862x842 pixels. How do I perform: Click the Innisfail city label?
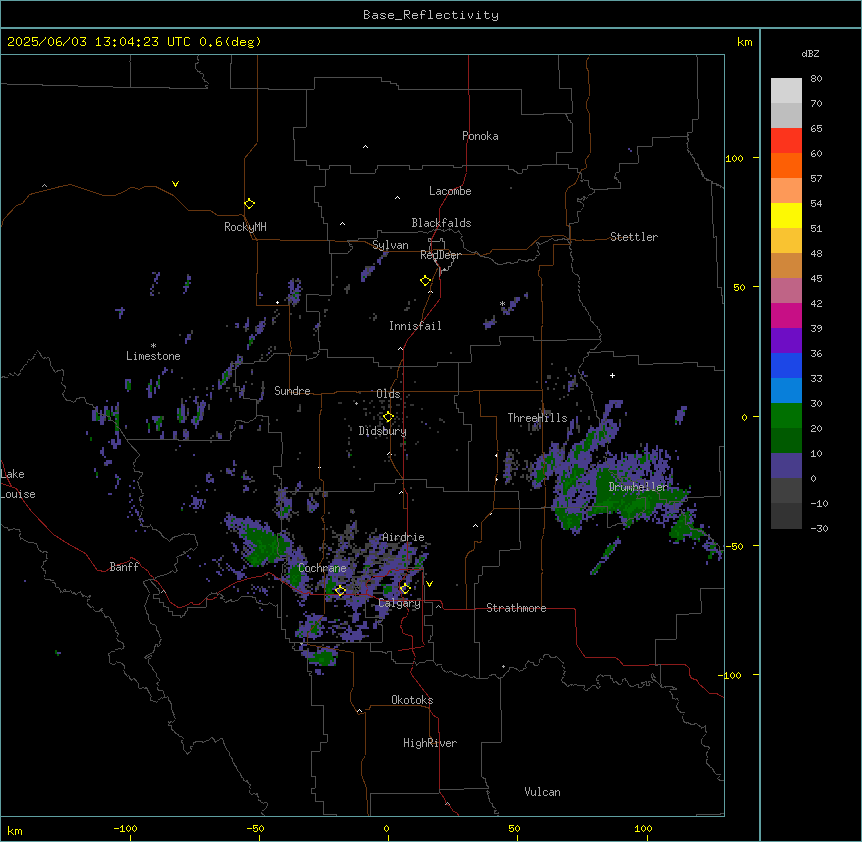point(415,326)
